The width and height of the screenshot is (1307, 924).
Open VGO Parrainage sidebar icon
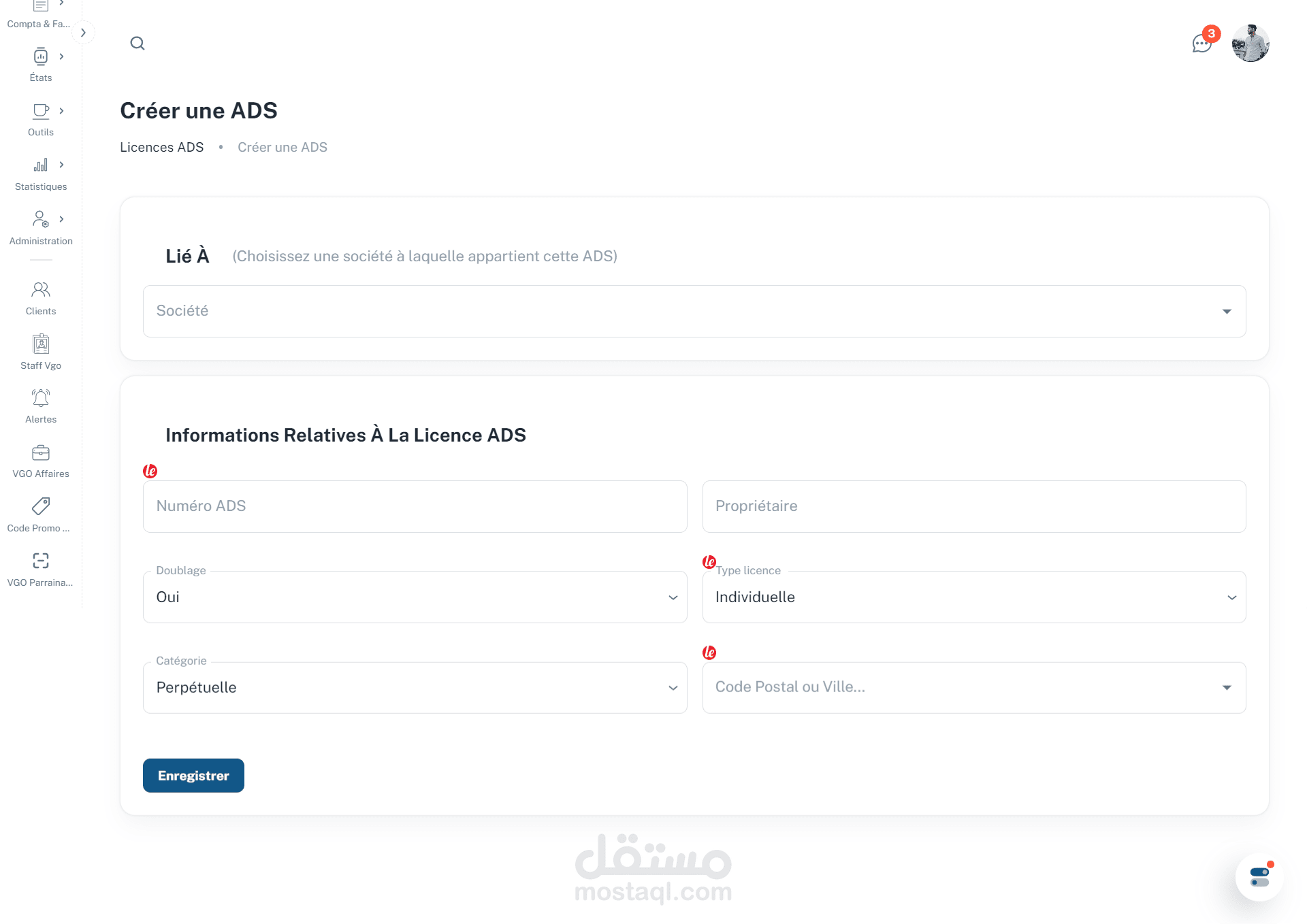click(41, 561)
